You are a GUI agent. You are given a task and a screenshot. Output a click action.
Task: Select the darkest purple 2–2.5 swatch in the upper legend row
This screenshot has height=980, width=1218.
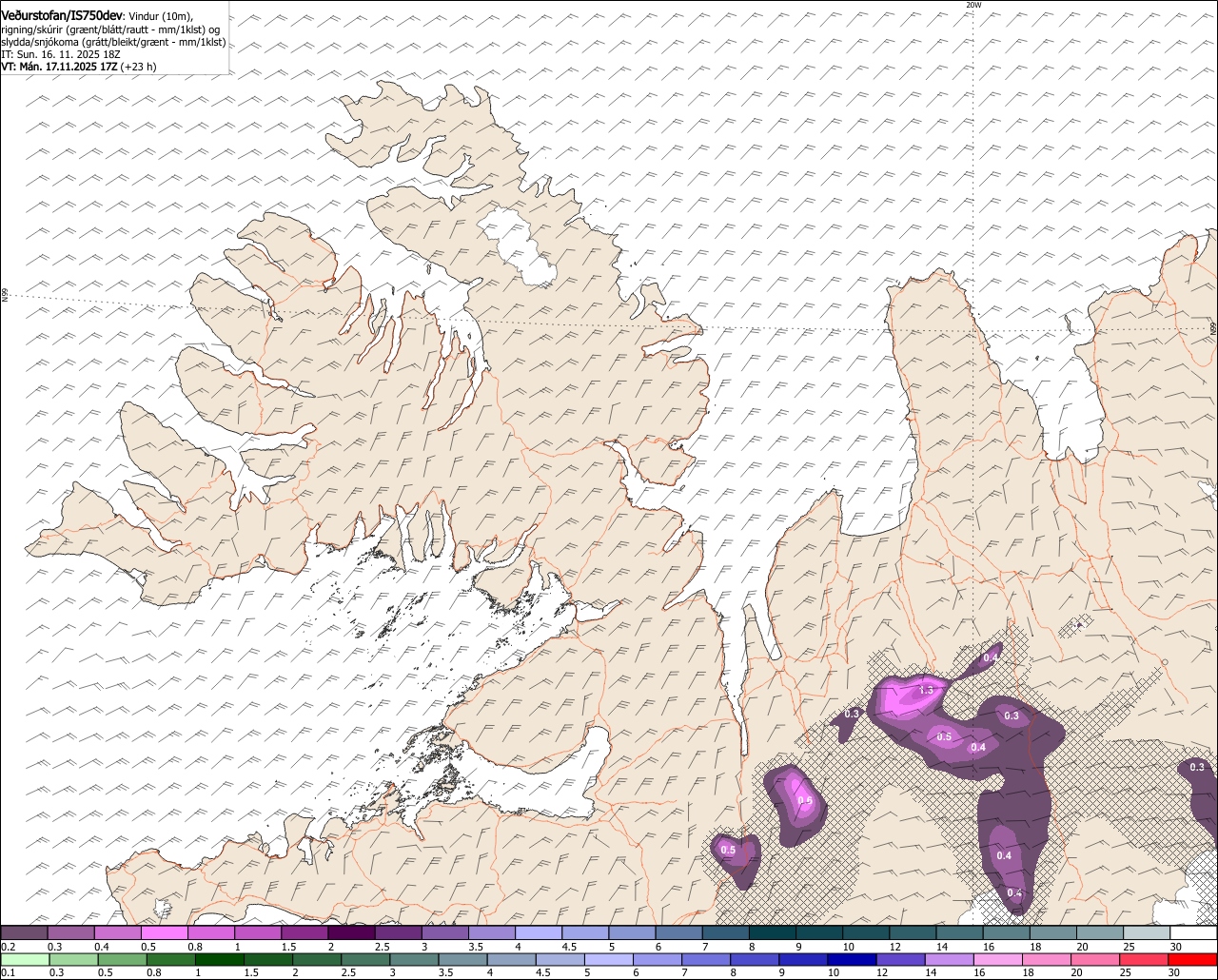point(351,933)
